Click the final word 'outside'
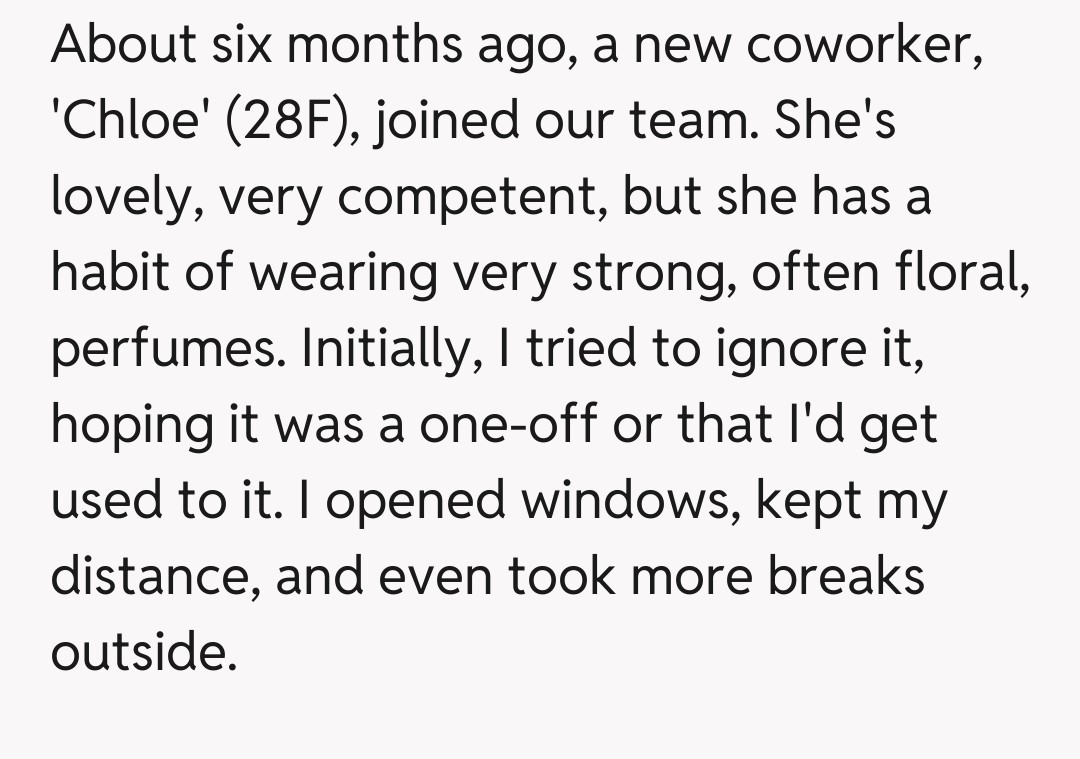 point(144,653)
